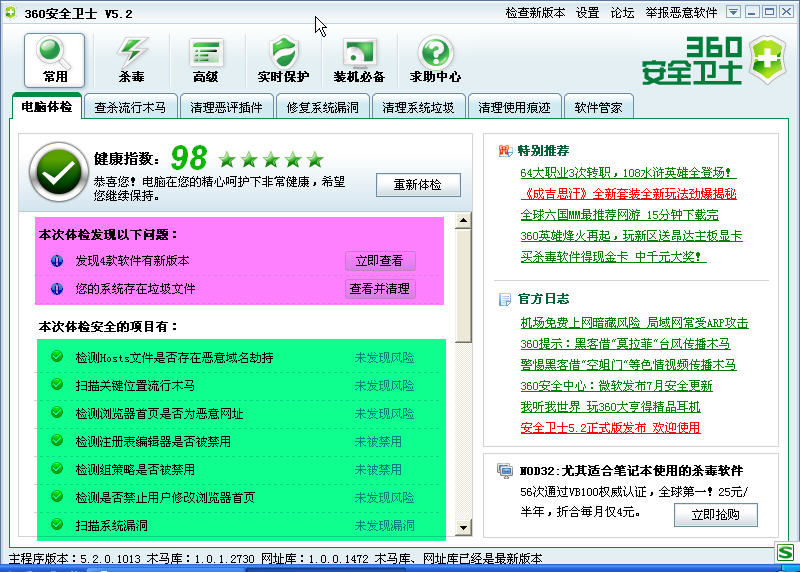Open link 买杀毒软件得现金卡
The width and height of the screenshot is (800, 572).
(x=613, y=257)
